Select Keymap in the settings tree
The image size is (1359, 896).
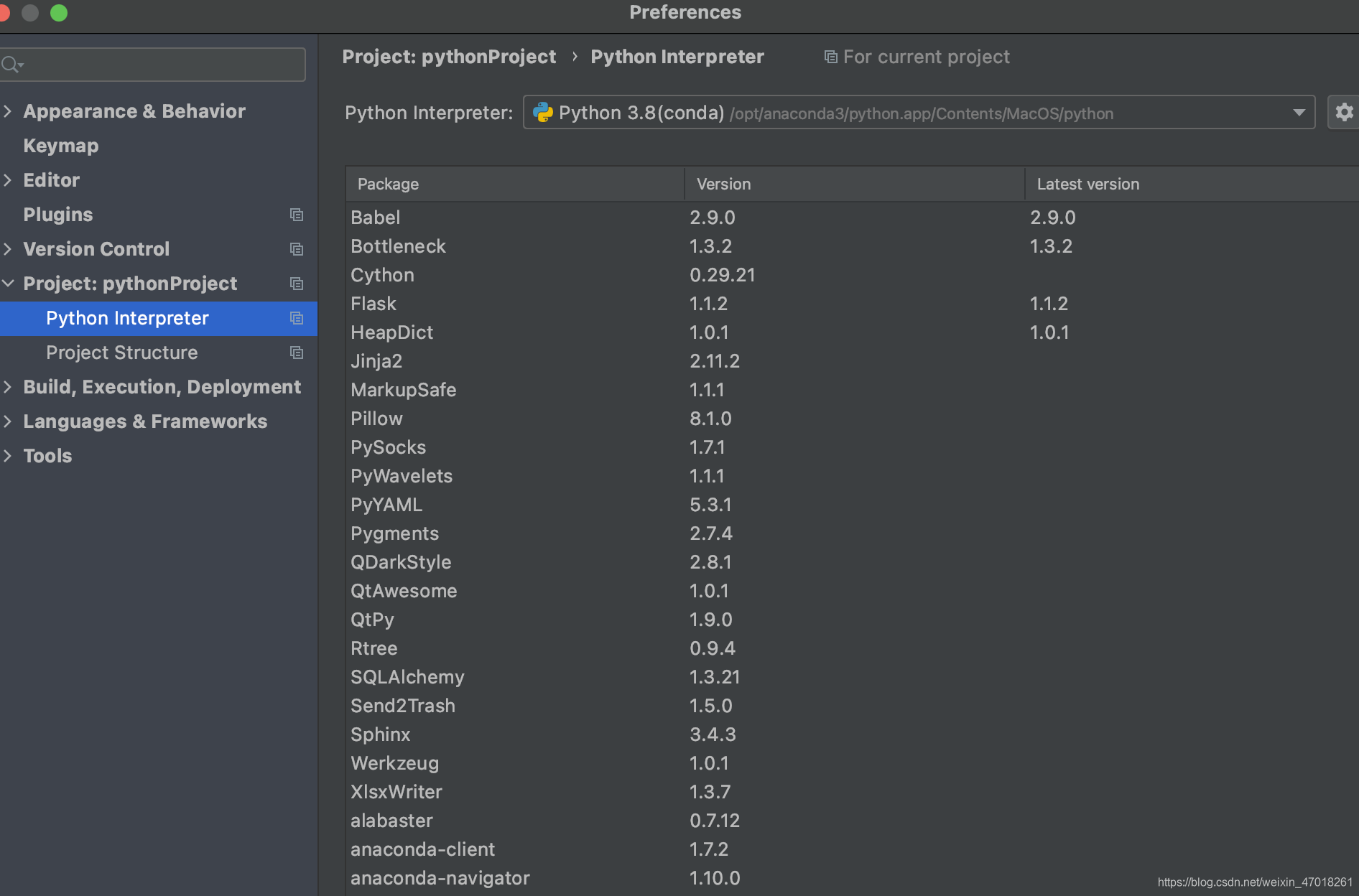coord(61,146)
